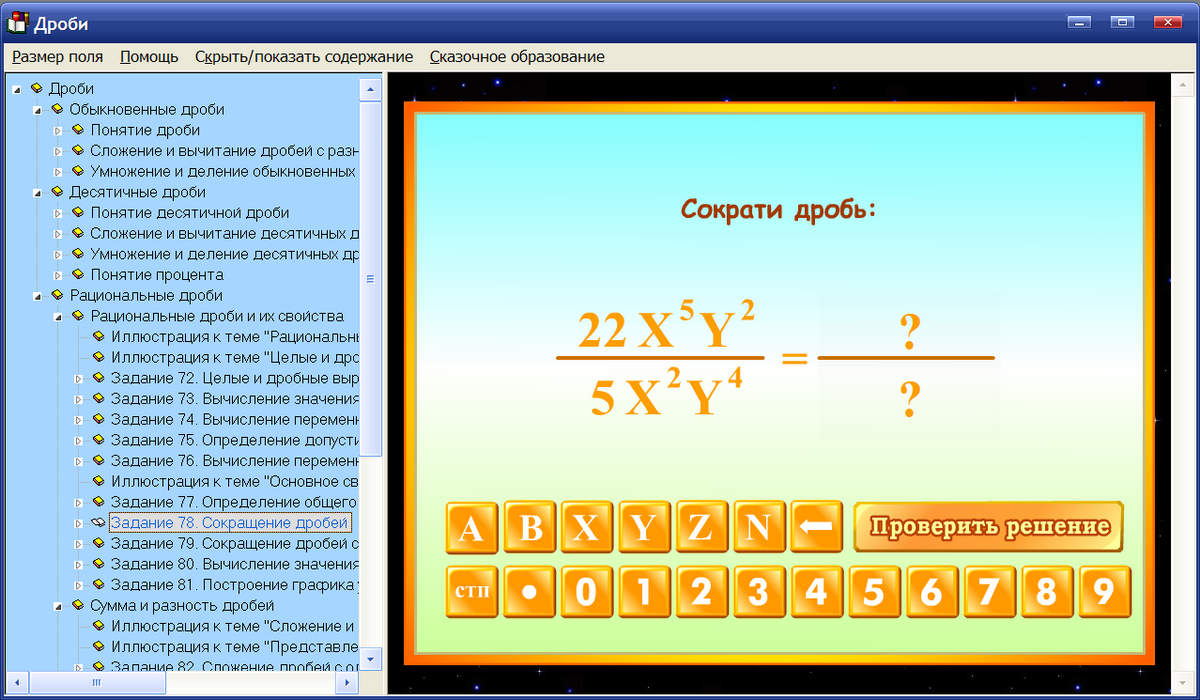Screen dimensions: 1200x700
Task: Click the letter N key button
Action: point(759,527)
